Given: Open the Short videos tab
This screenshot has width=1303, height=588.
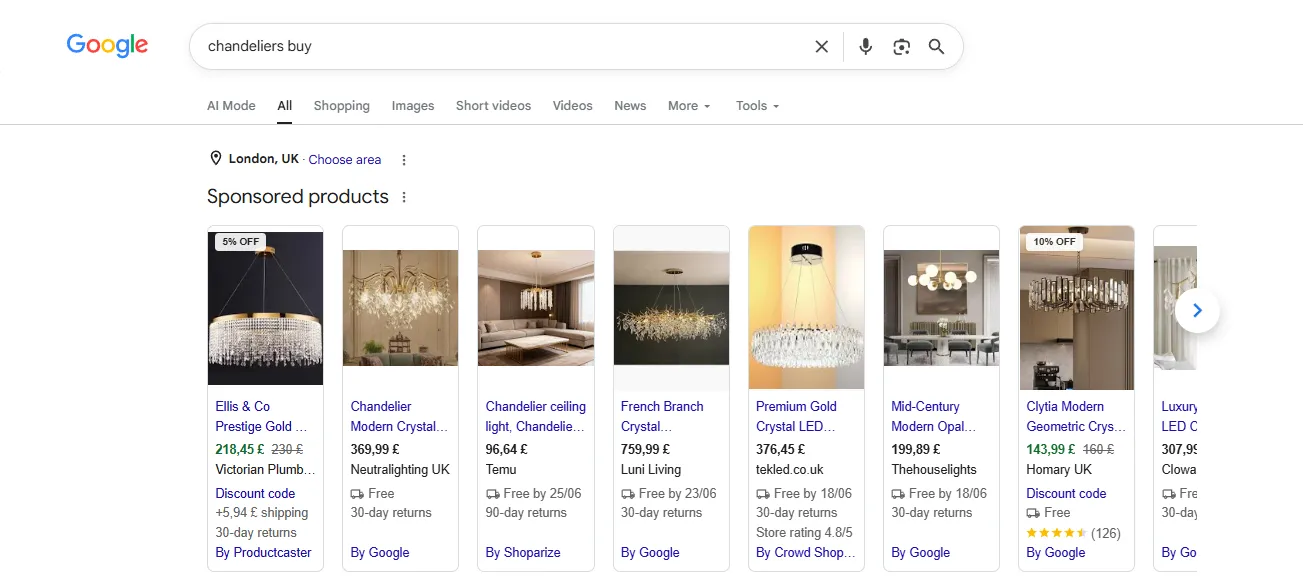Looking at the screenshot, I should [x=493, y=105].
